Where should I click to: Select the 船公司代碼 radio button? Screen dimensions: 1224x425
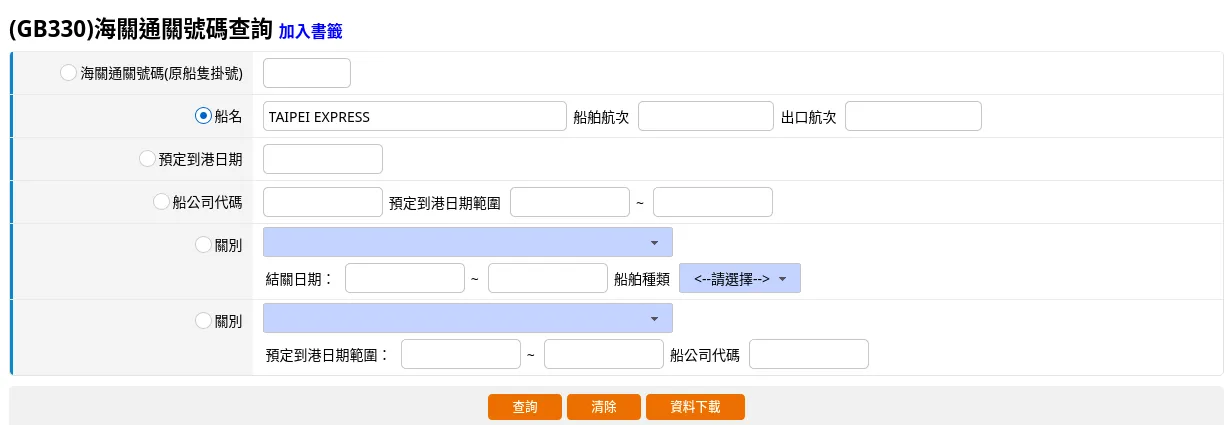[161, 201]
